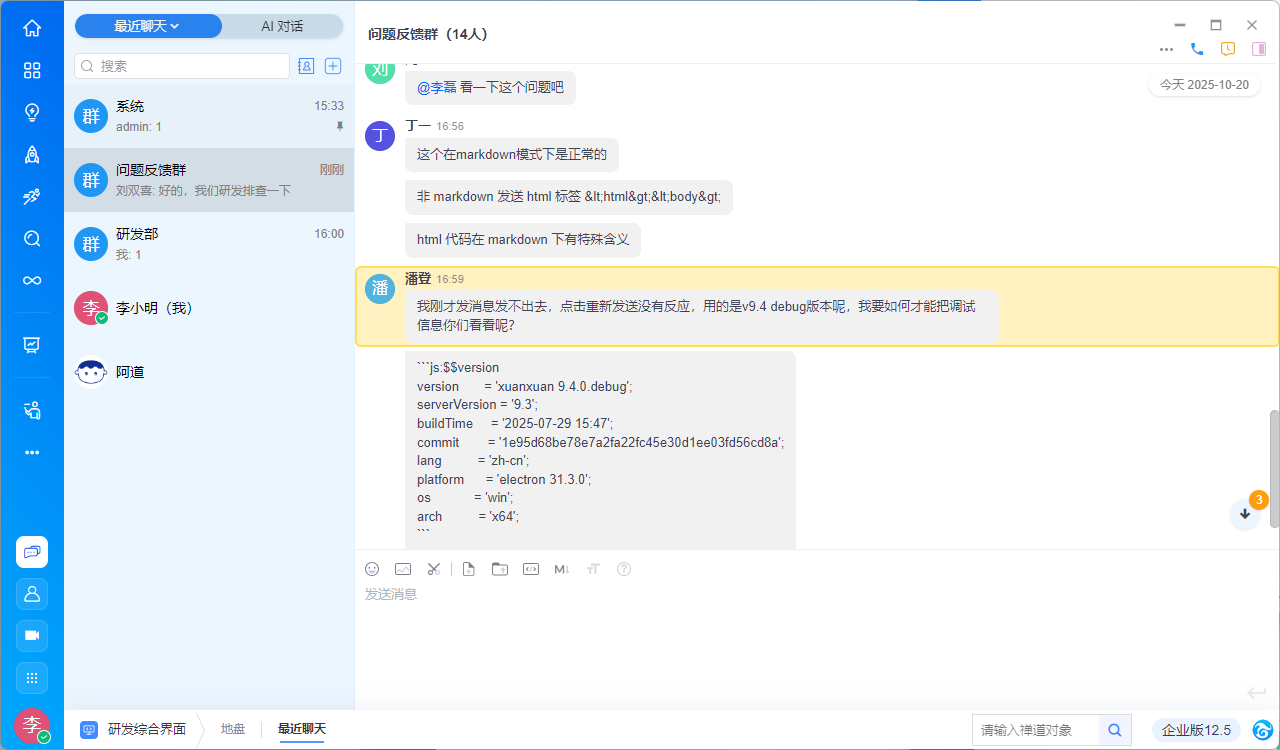
Task: Open the video camera icon in sidebar
Action: (x=32, y=636)
